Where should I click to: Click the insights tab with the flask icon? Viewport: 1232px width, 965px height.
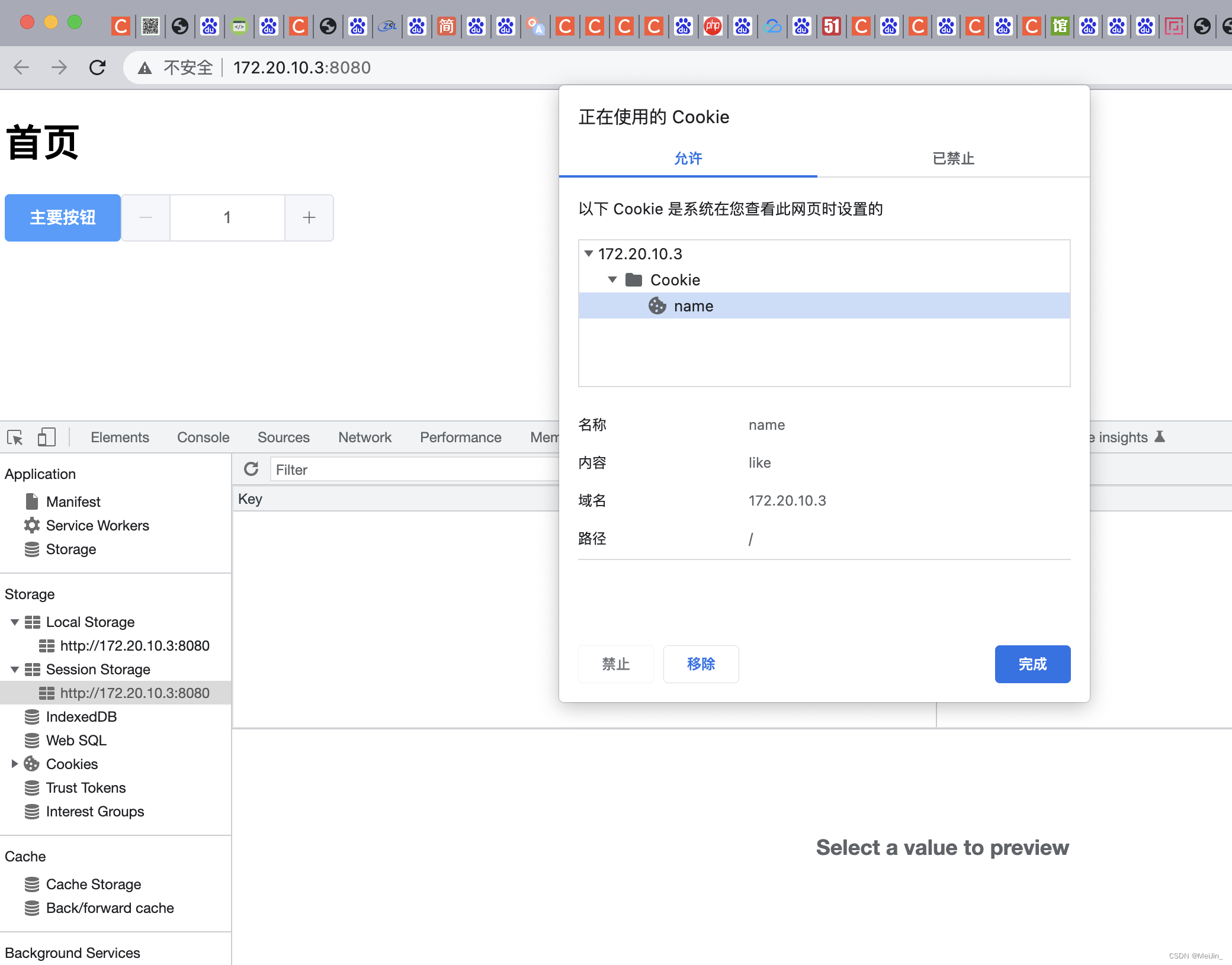click(1127, 437)
